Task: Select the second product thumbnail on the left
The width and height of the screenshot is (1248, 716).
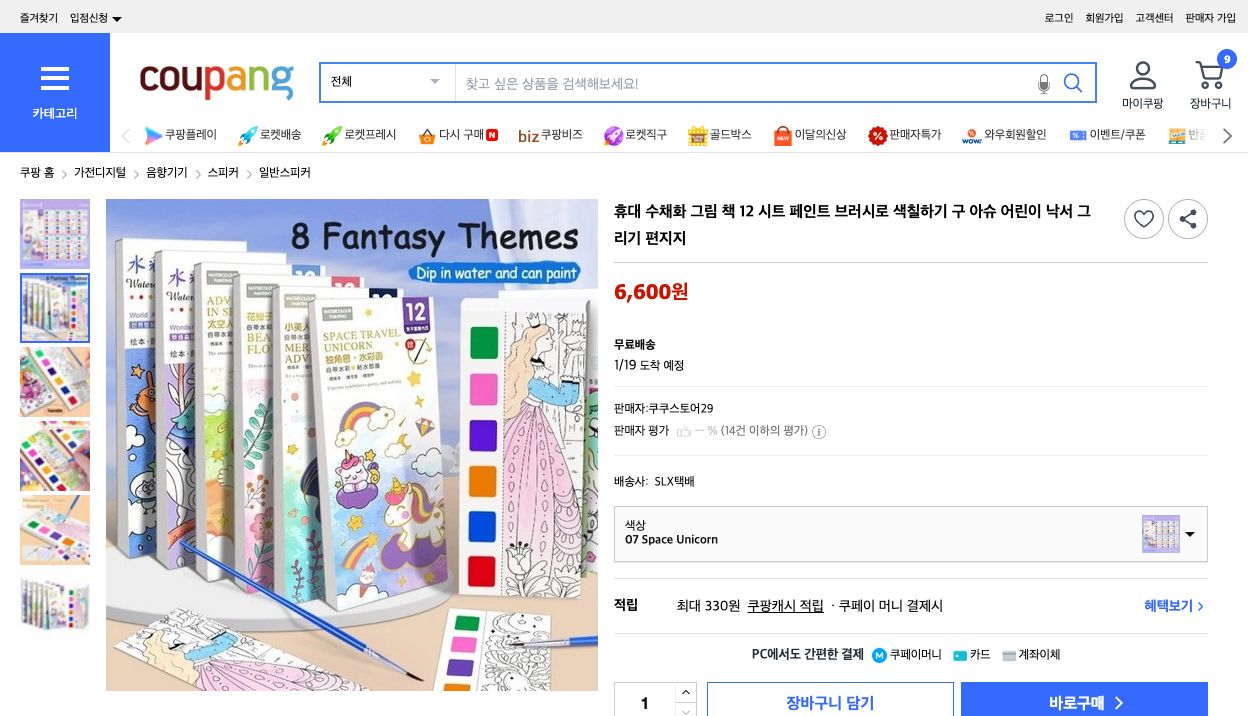Action: click(55, 308)
